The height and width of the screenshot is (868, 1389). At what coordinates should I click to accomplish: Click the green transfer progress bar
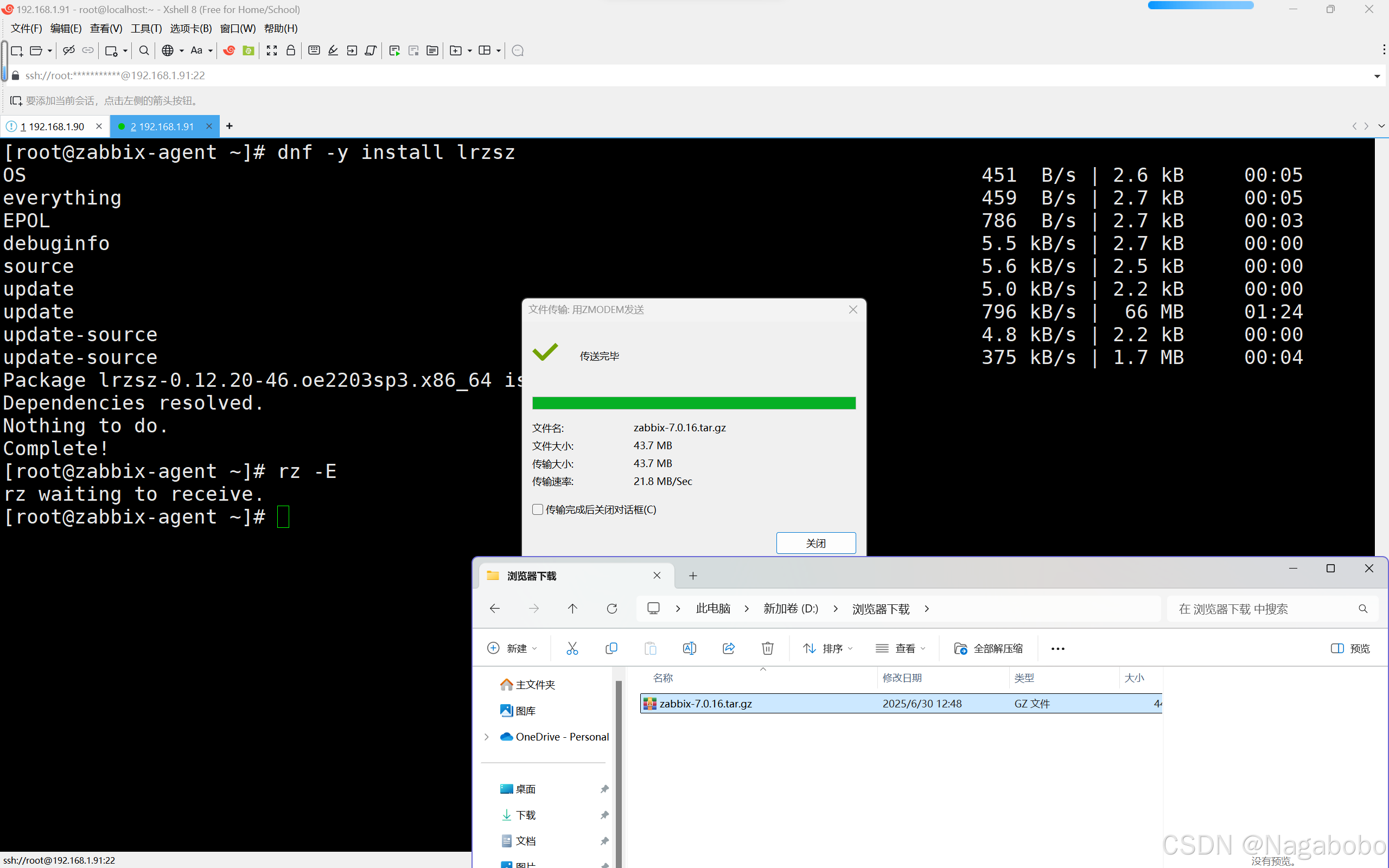pyautogui.click(x=693, y=403)
